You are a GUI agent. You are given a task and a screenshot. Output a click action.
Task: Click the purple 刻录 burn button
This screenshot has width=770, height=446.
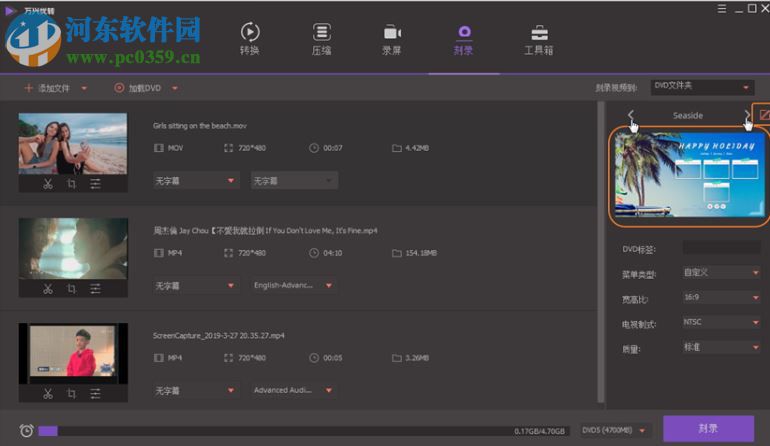coord(708,429)
